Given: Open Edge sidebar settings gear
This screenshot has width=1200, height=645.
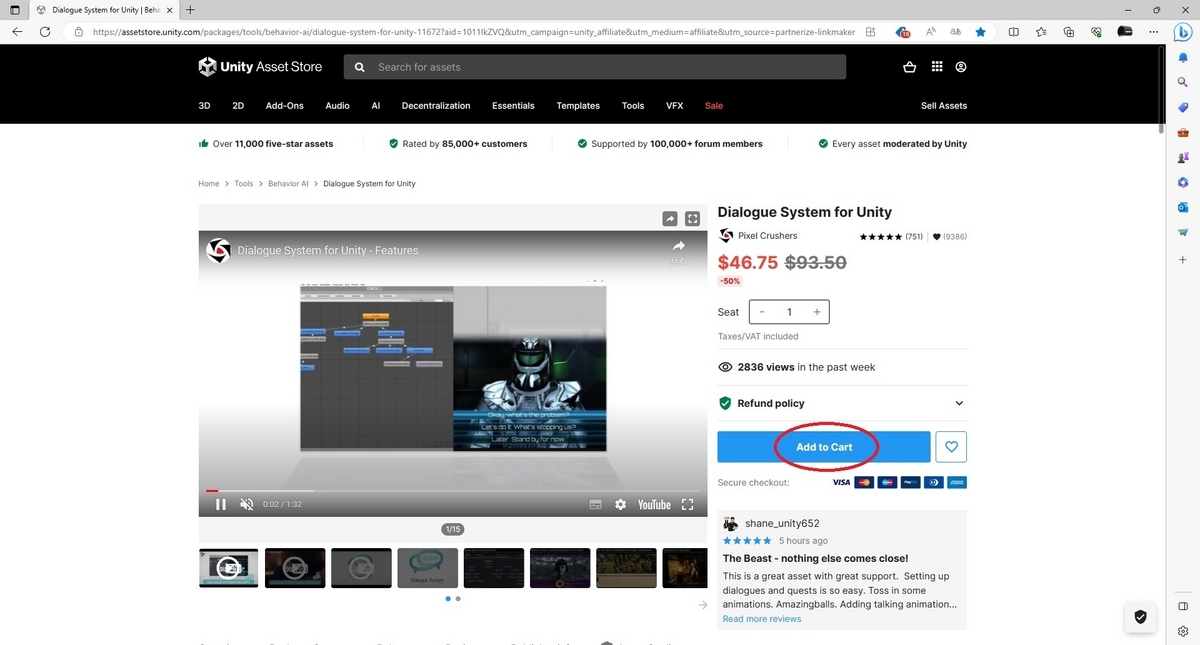Looking at the screenshot, I should point(1182,631).
